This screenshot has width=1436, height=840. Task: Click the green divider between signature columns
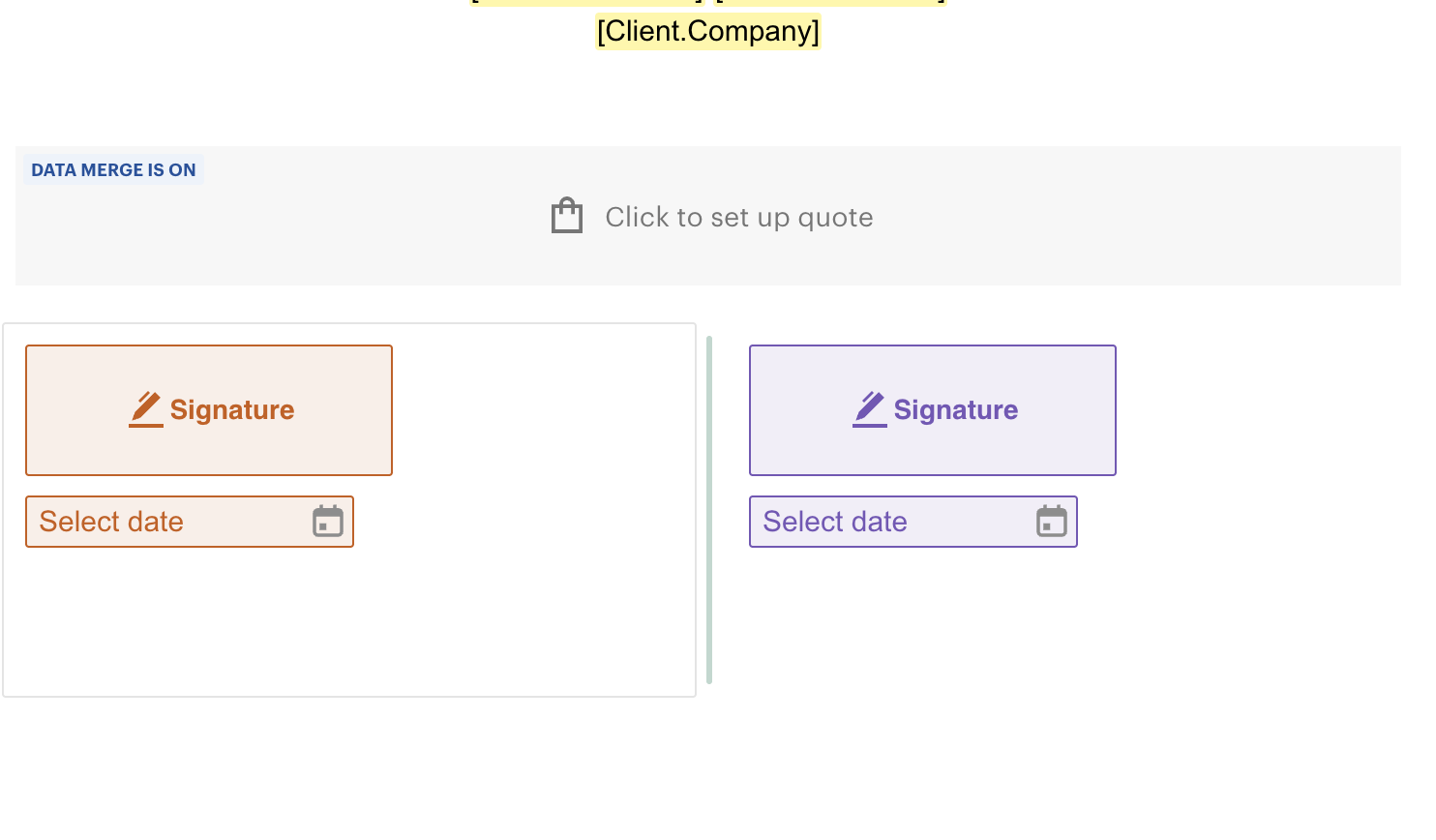click(x=709, y=506)
